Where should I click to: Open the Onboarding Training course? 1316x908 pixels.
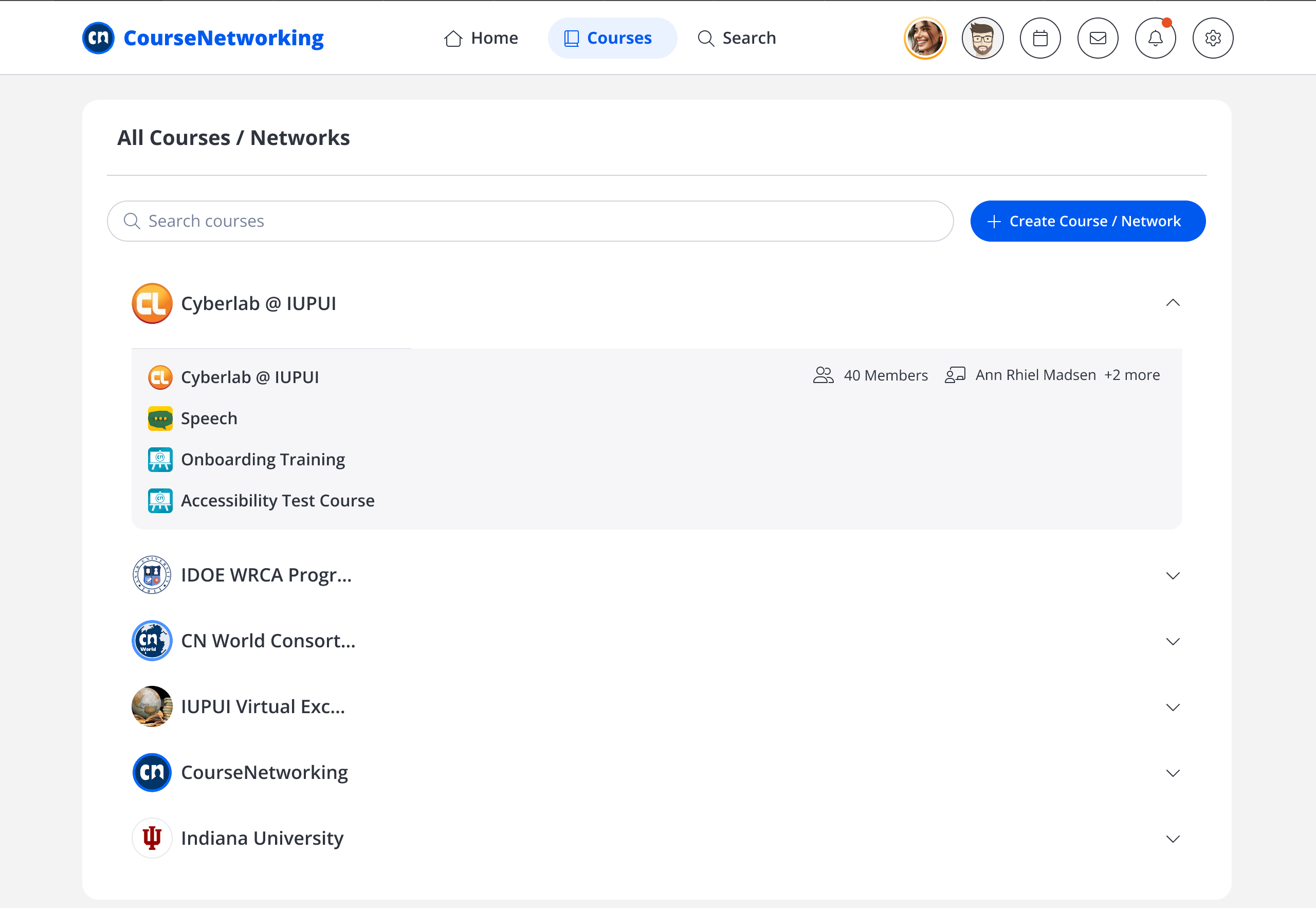point(263,460)
